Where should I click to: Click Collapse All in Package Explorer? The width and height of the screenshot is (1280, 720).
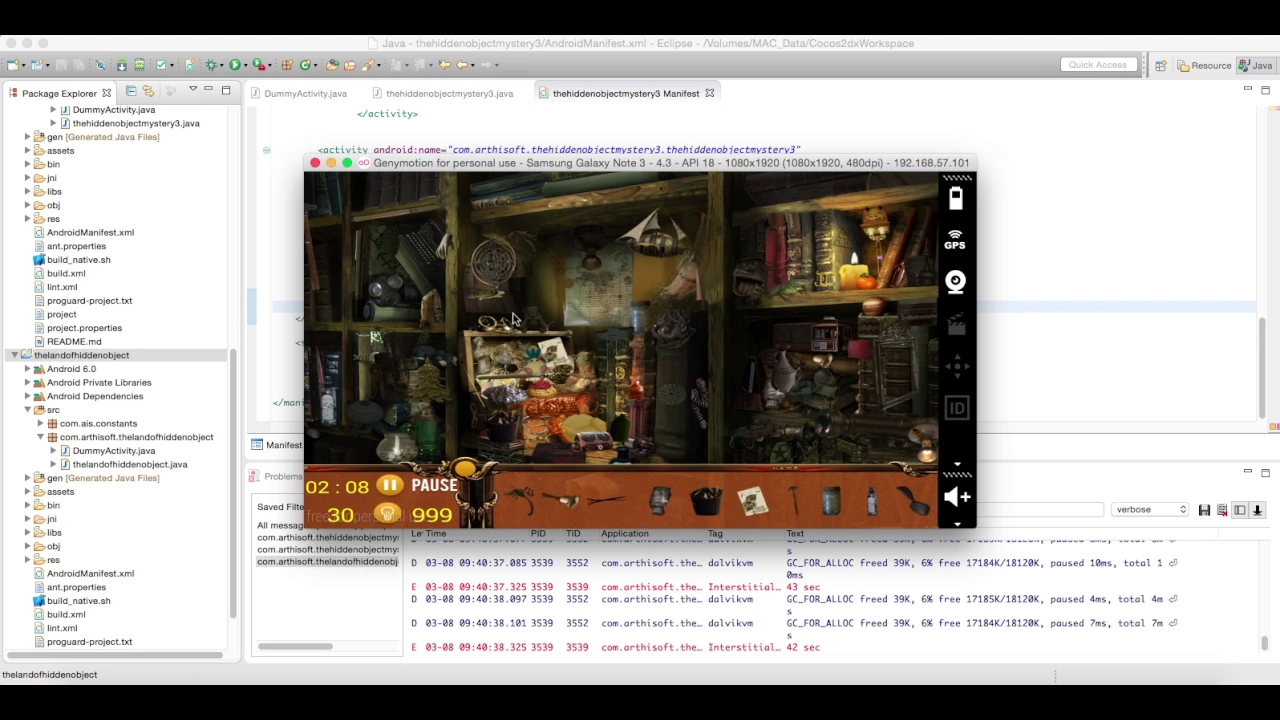click(131, 91)
